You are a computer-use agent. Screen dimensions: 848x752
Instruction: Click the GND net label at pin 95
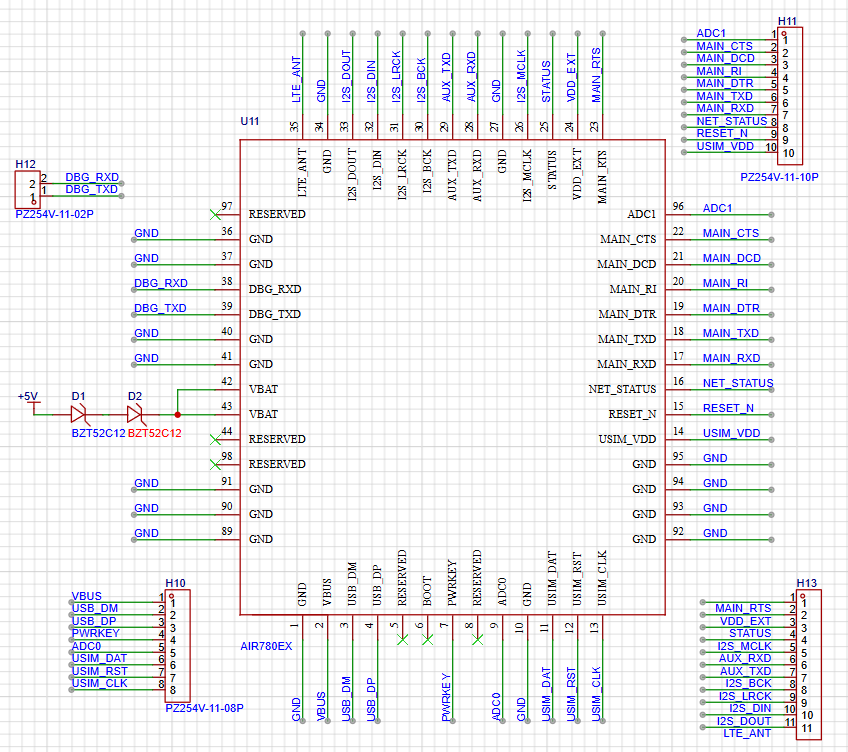click(715, 458)
